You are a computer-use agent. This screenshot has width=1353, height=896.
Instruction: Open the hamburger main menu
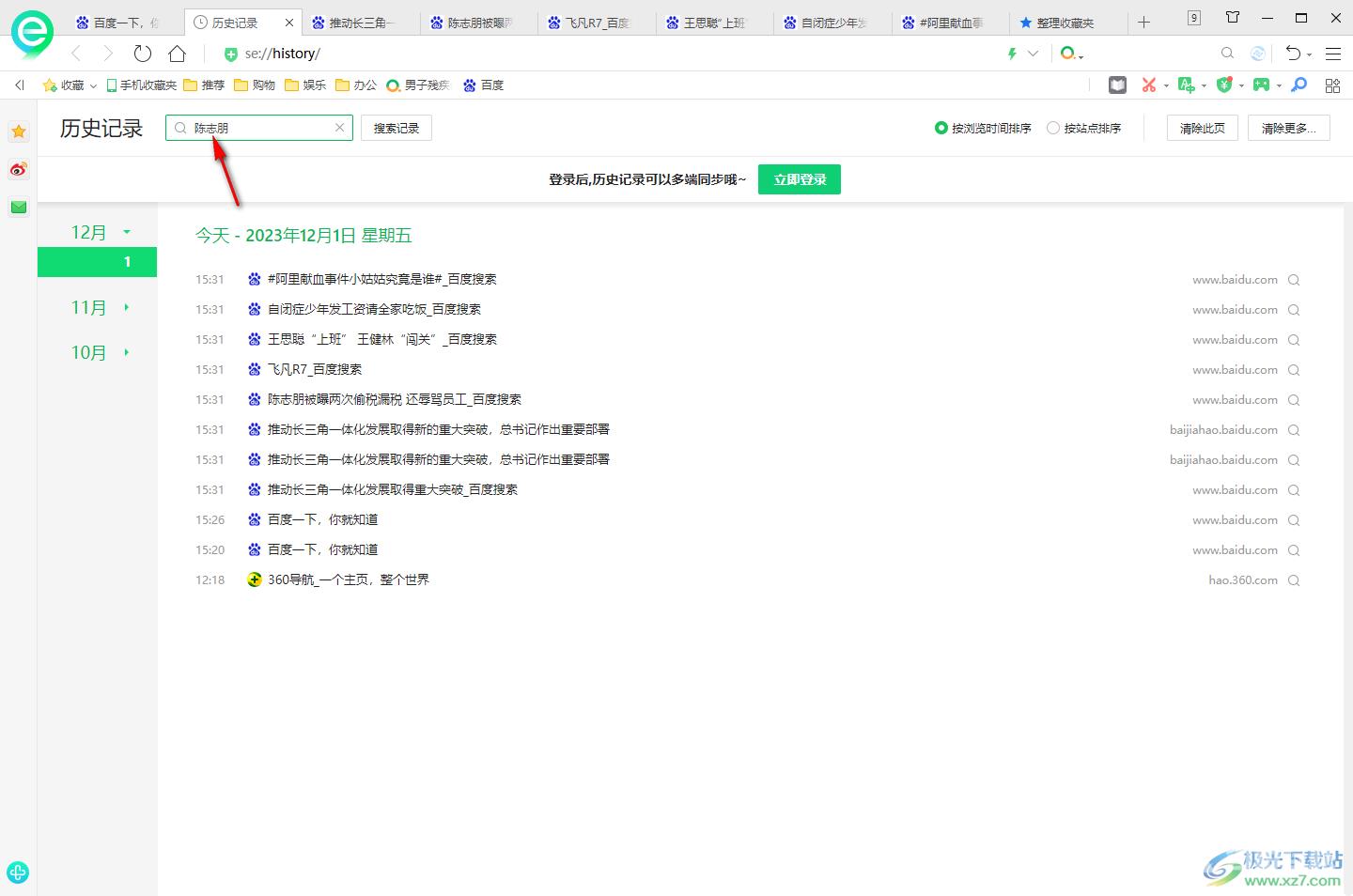(x=1333, y=54)
